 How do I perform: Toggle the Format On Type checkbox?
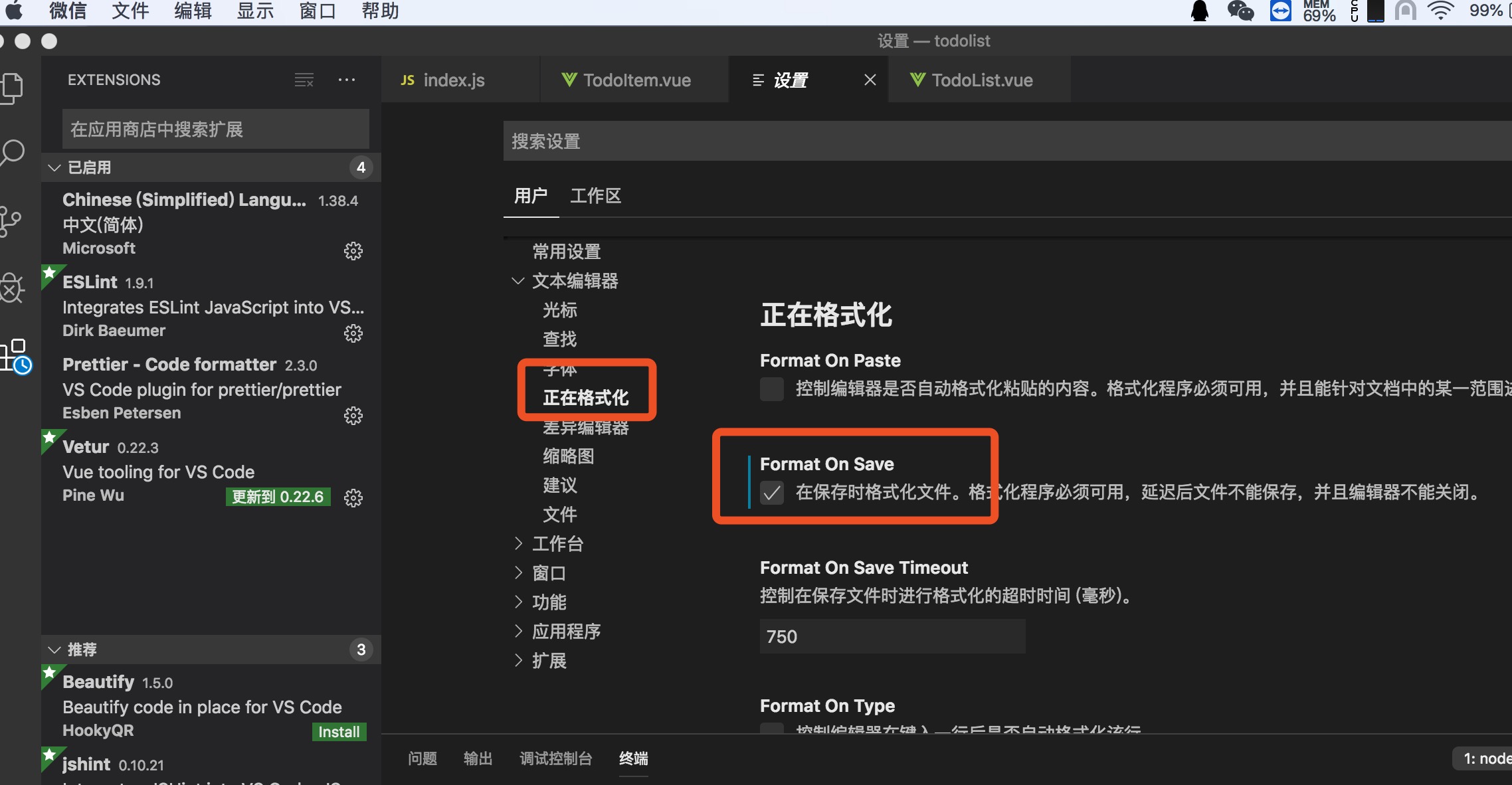(772, 729)
